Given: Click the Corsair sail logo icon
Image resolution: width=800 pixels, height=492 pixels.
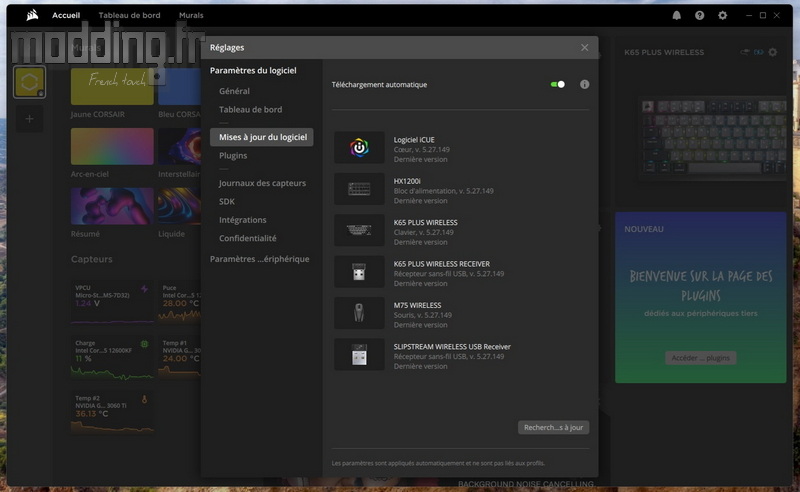Looking at the screenshot, I should [x=32, y=15].
